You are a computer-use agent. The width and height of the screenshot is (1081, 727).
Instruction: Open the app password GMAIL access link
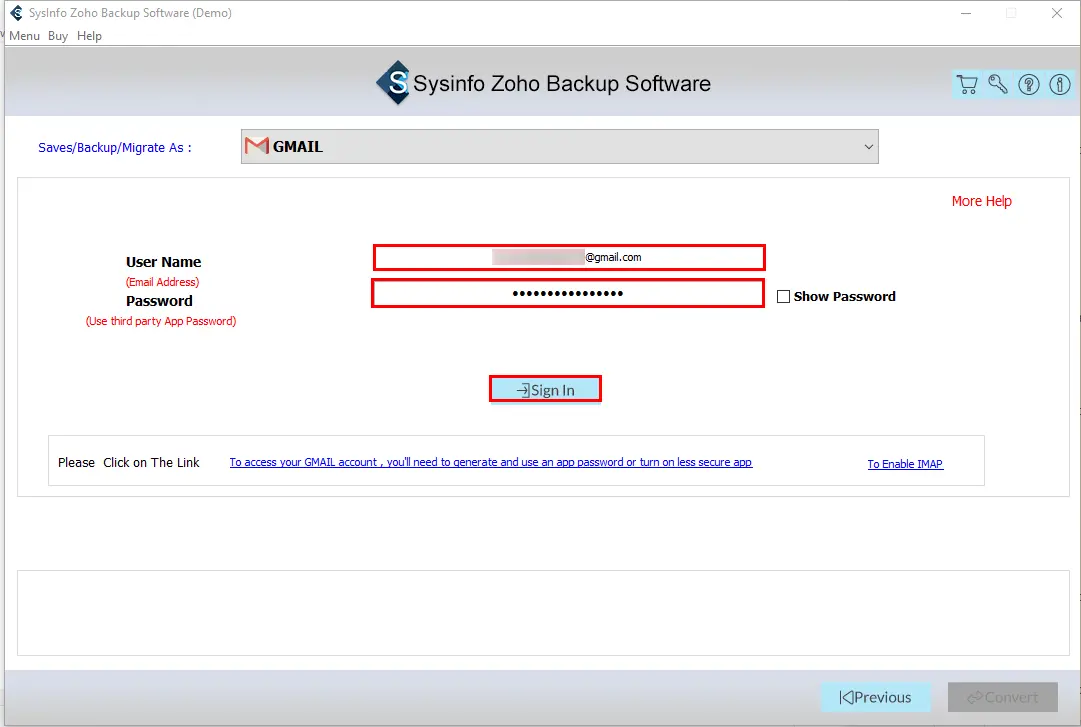click(490, 462)
